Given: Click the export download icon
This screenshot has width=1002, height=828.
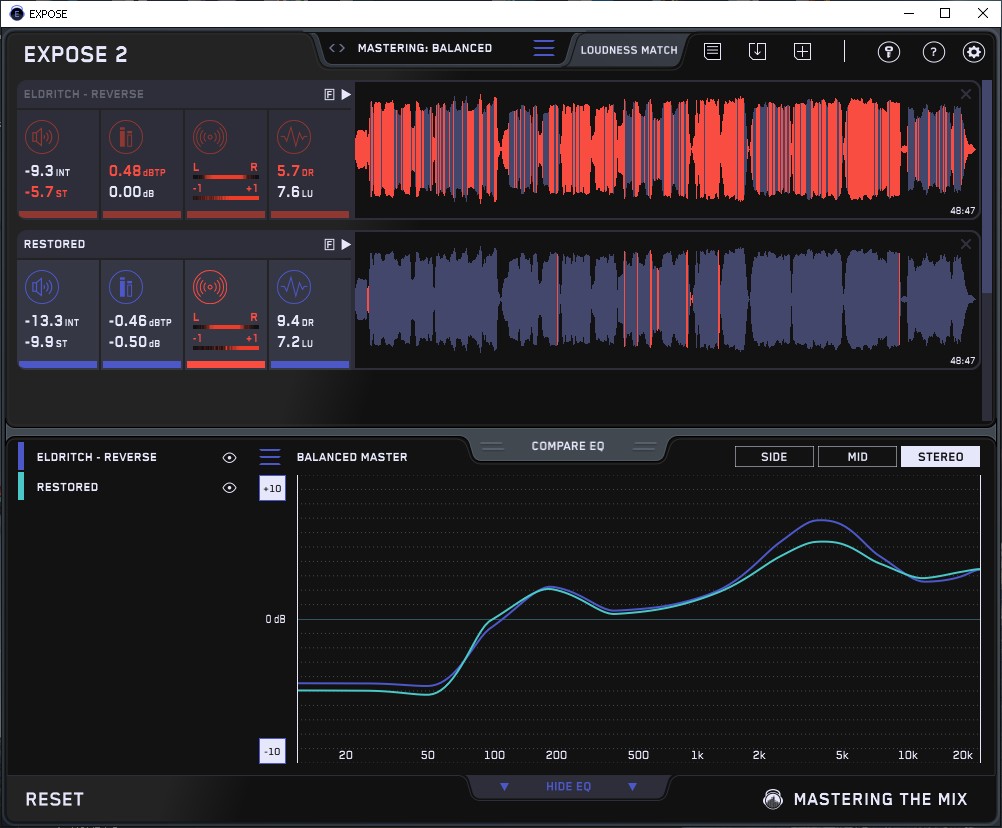Looking at the screenshot, I should tap(757, 51).
